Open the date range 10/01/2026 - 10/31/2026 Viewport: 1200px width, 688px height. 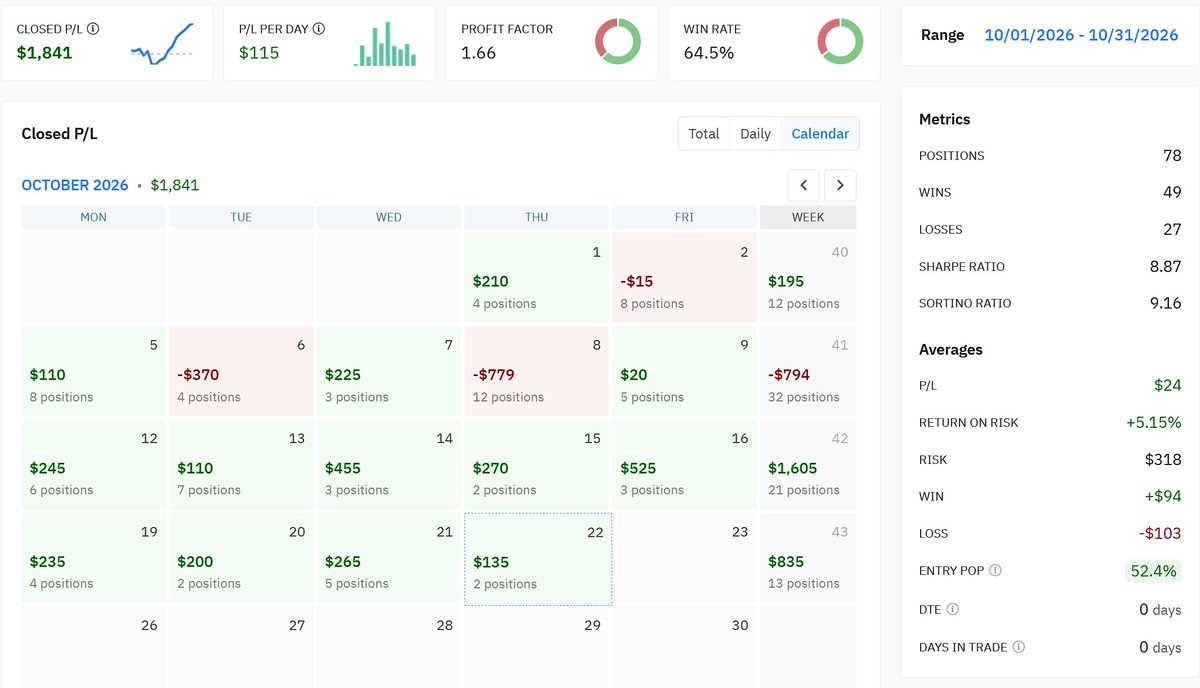pyautogui.click(x=1081, y=35)
